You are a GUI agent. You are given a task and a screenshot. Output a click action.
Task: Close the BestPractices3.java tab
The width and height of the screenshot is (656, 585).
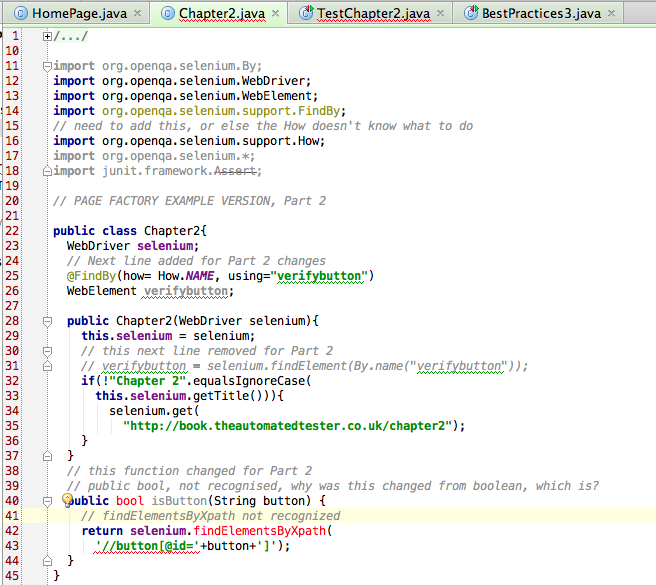tap(611, 13)
